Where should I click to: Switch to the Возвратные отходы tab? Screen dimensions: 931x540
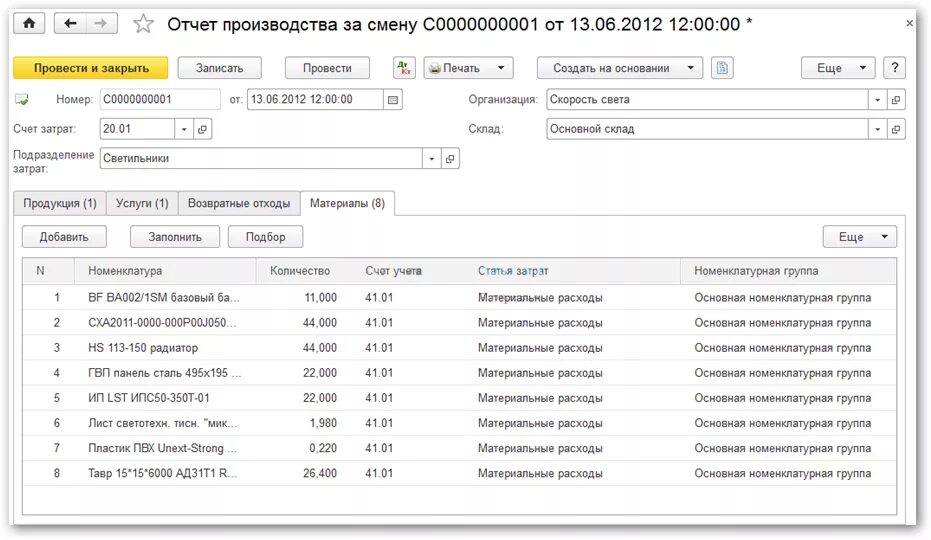(x=239, y=203)
